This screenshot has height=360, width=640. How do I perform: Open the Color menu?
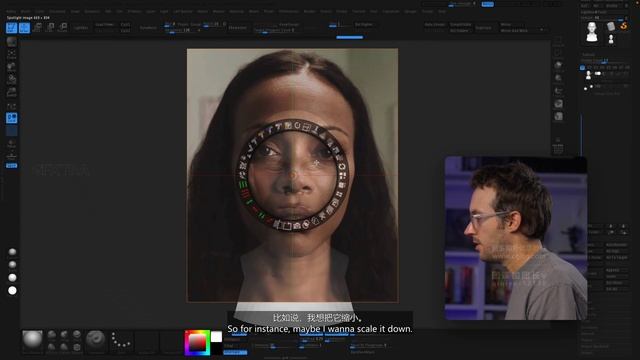(x=40, y=11)
